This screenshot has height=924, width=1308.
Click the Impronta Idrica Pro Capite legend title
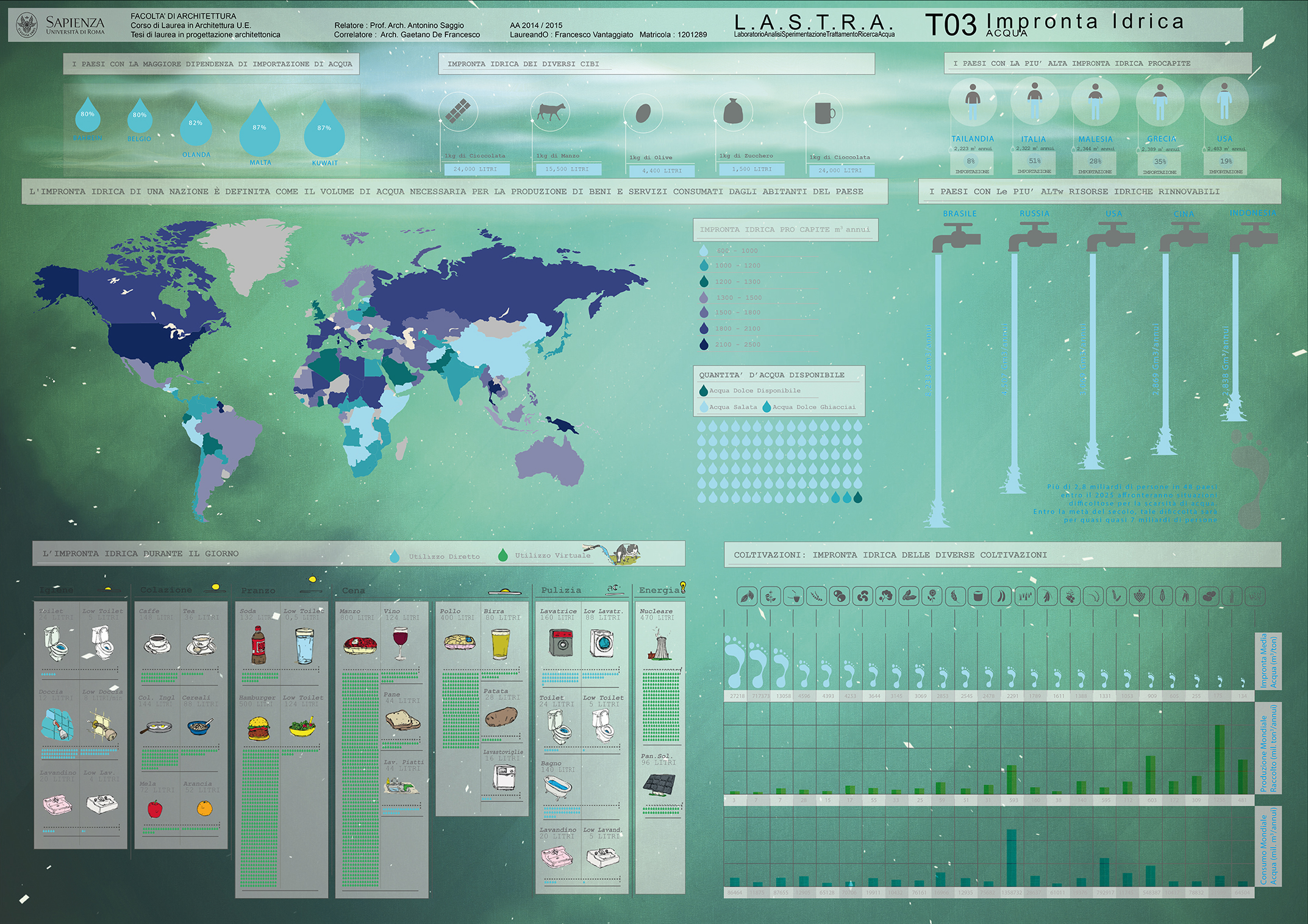pyautogui.click(x=785, y=230)
